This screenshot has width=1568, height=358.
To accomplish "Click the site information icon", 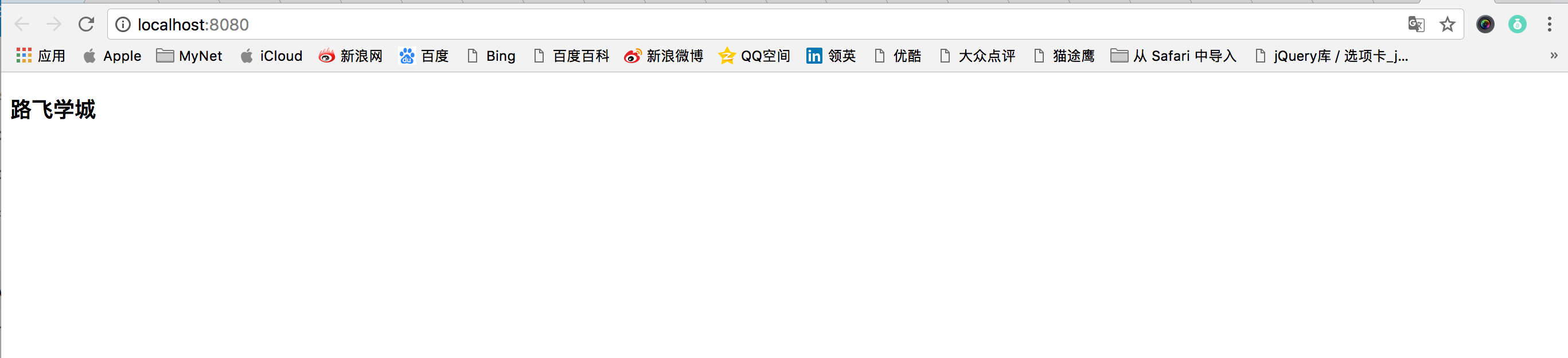I will 123,24.
